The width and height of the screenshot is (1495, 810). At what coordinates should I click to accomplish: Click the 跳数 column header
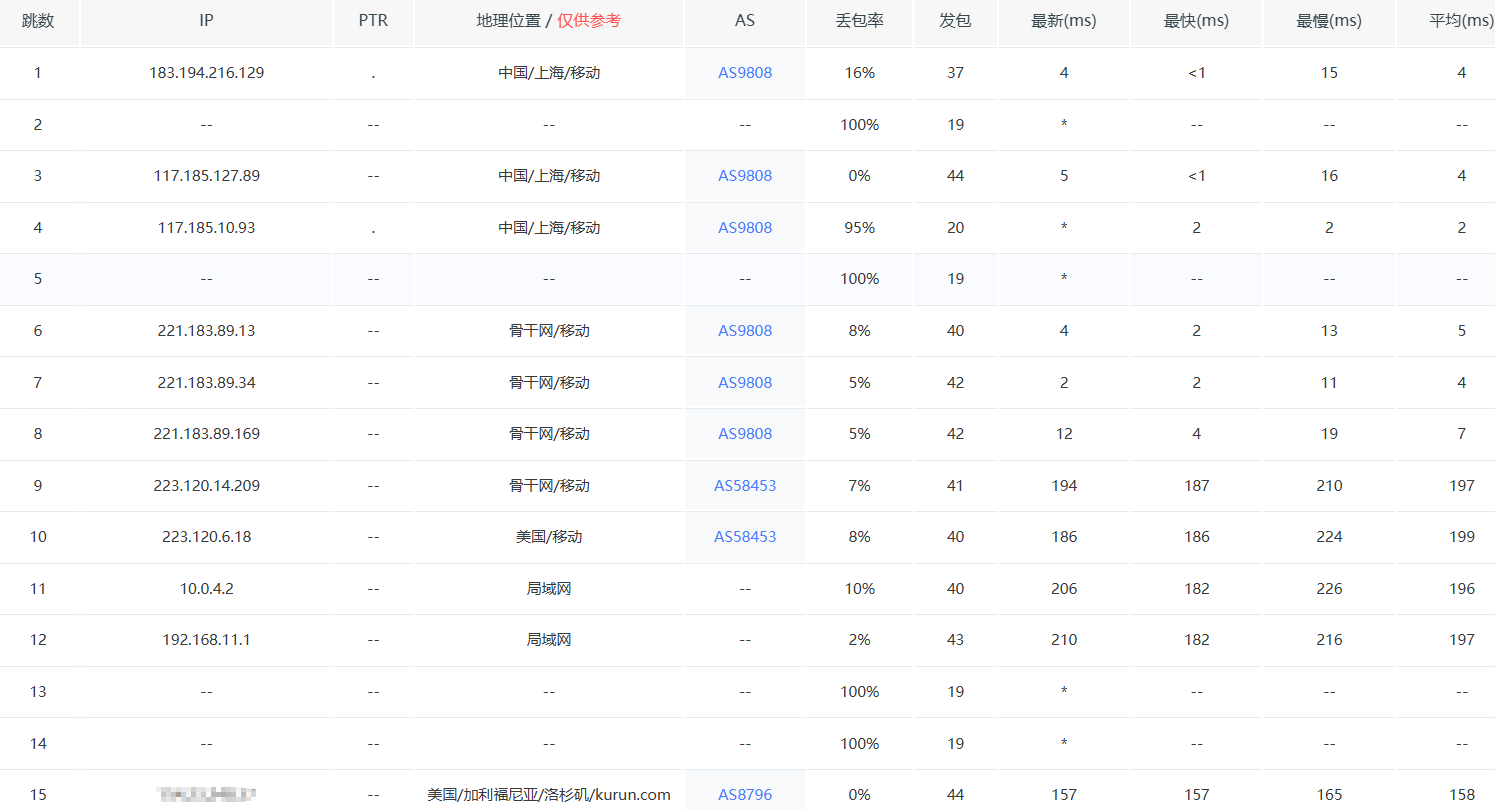38,21
